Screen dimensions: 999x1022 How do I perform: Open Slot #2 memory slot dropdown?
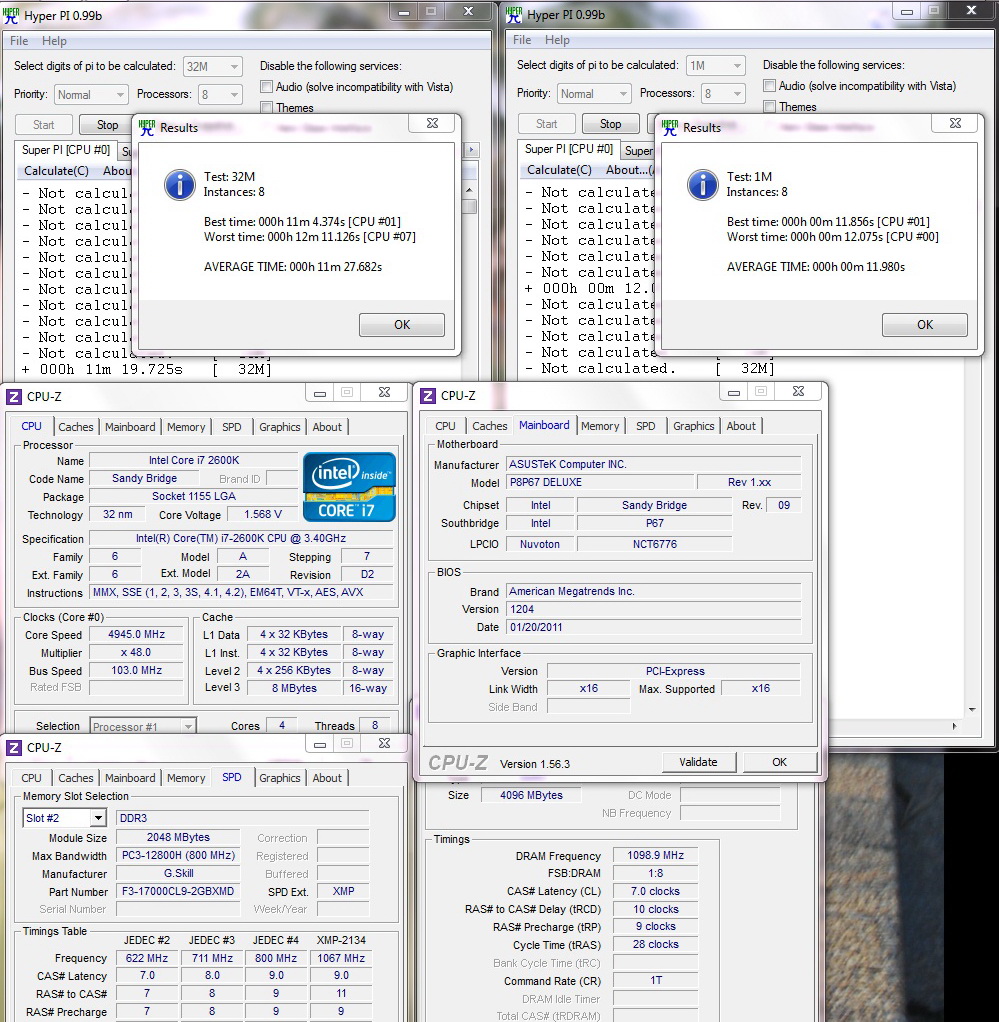(65, 818)
